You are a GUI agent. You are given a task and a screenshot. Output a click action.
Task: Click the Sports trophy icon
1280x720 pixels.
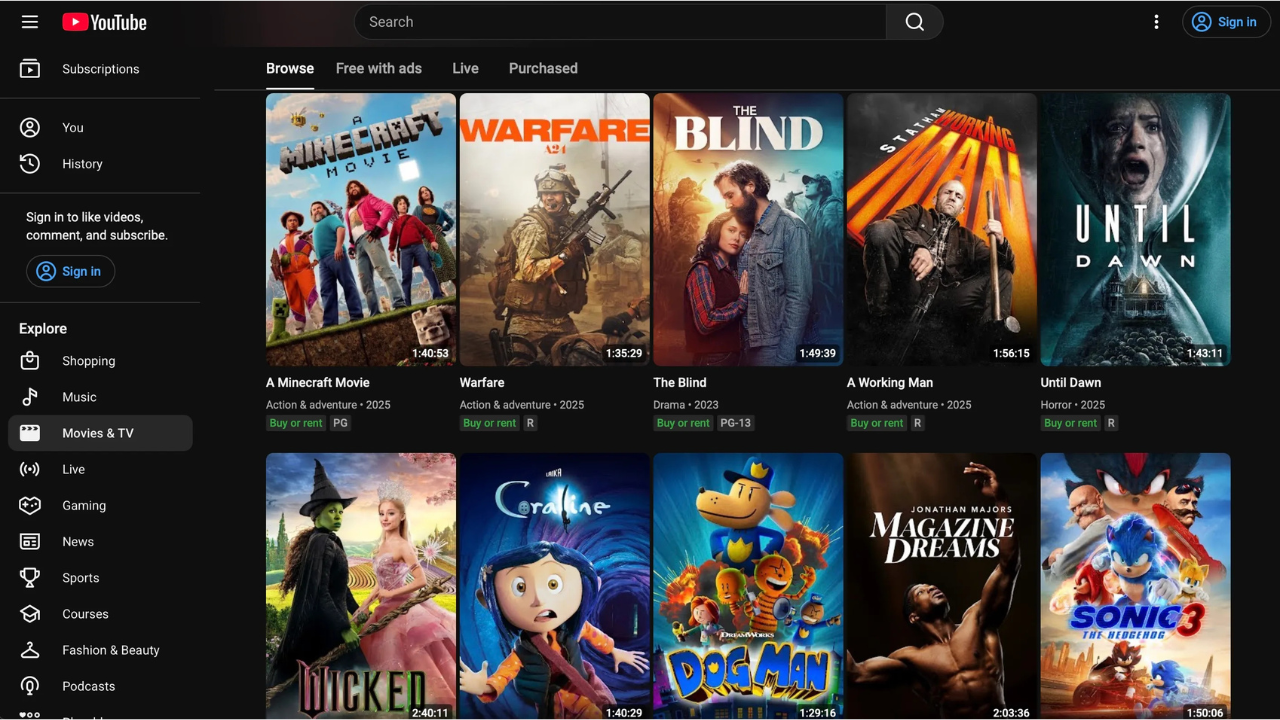pyautogui.click(x=30, y=578)
